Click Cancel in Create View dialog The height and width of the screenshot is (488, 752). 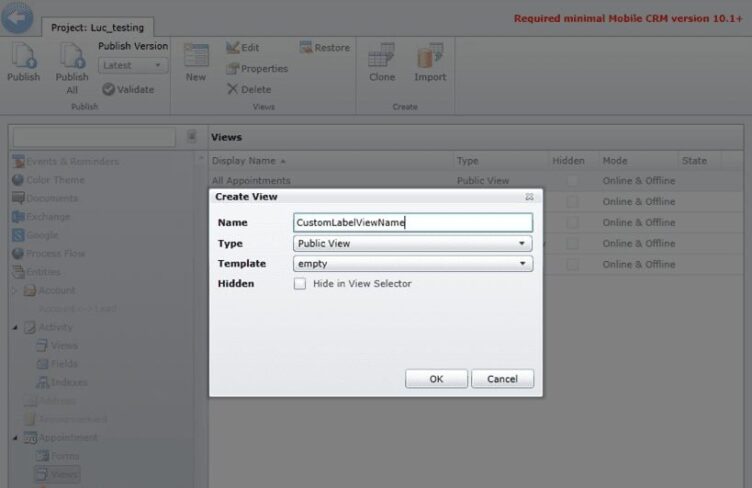click(502, 379)
